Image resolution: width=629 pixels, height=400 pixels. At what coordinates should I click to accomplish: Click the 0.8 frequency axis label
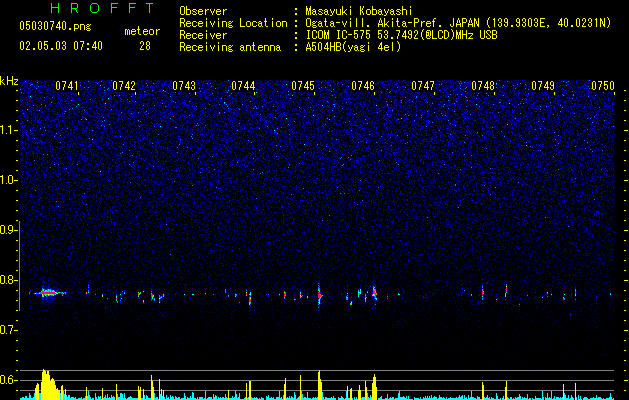[x=9, y=280]
